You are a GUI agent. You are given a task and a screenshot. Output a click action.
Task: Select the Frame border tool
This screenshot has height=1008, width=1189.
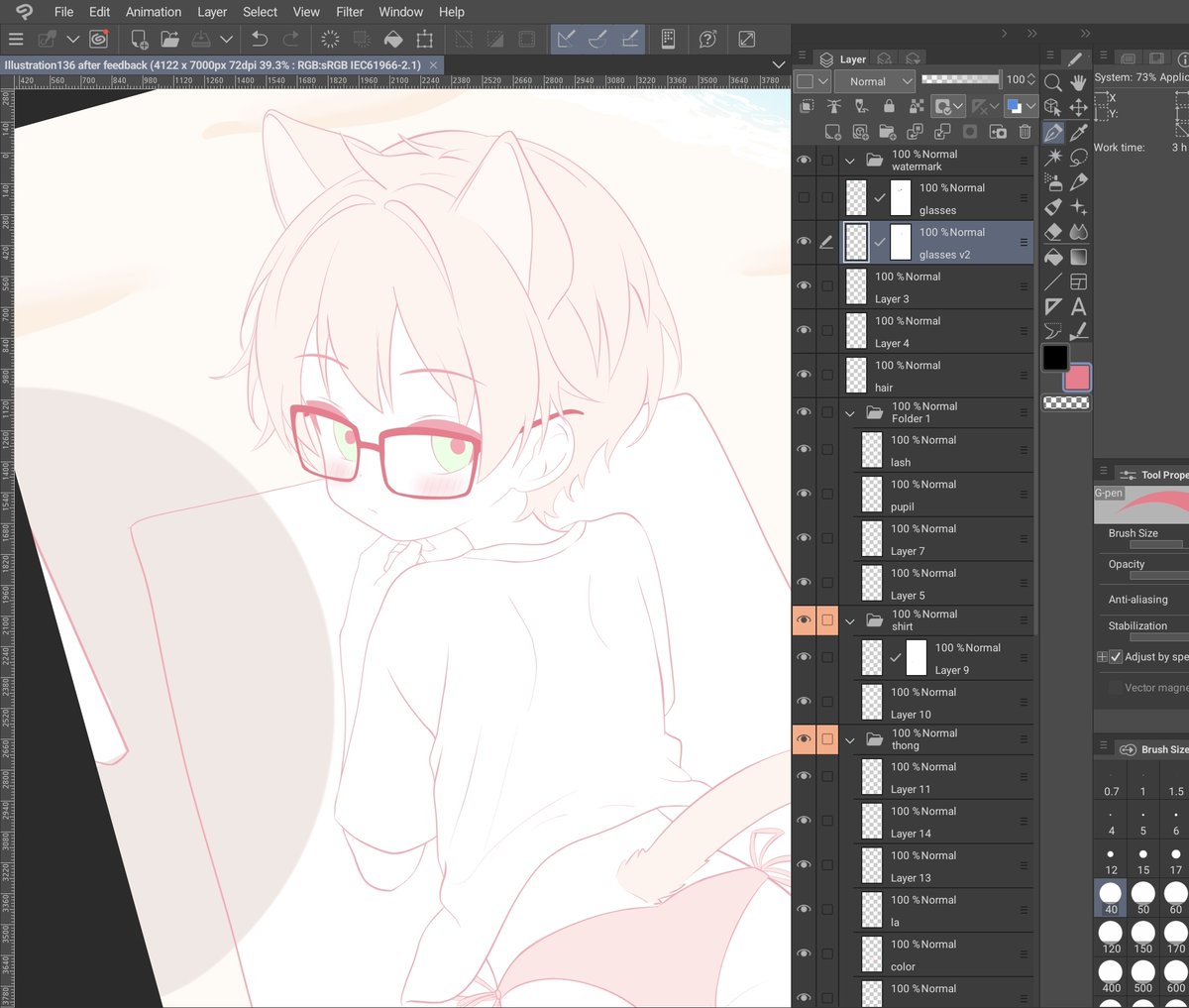click(x=1078, y=281)
